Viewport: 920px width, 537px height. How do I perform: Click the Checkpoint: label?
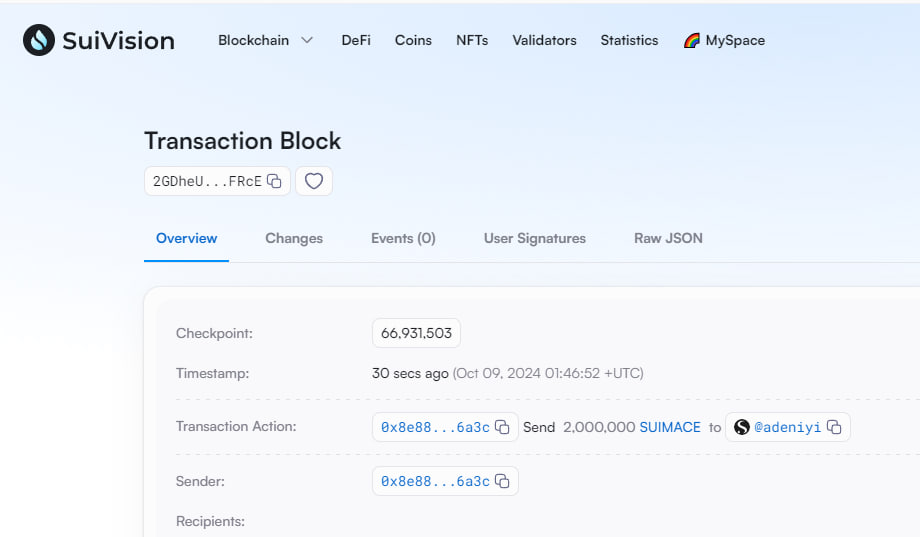coord(214,333)
